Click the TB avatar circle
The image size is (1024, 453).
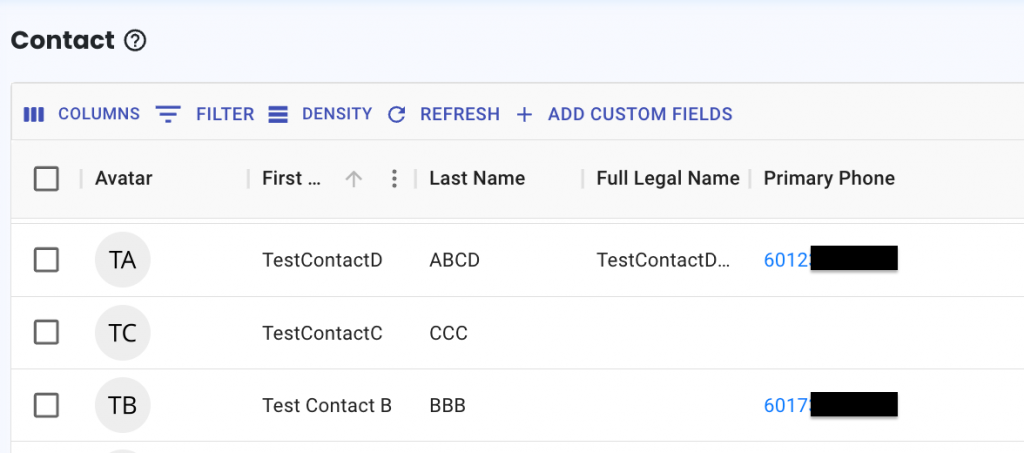coord(123,405)
